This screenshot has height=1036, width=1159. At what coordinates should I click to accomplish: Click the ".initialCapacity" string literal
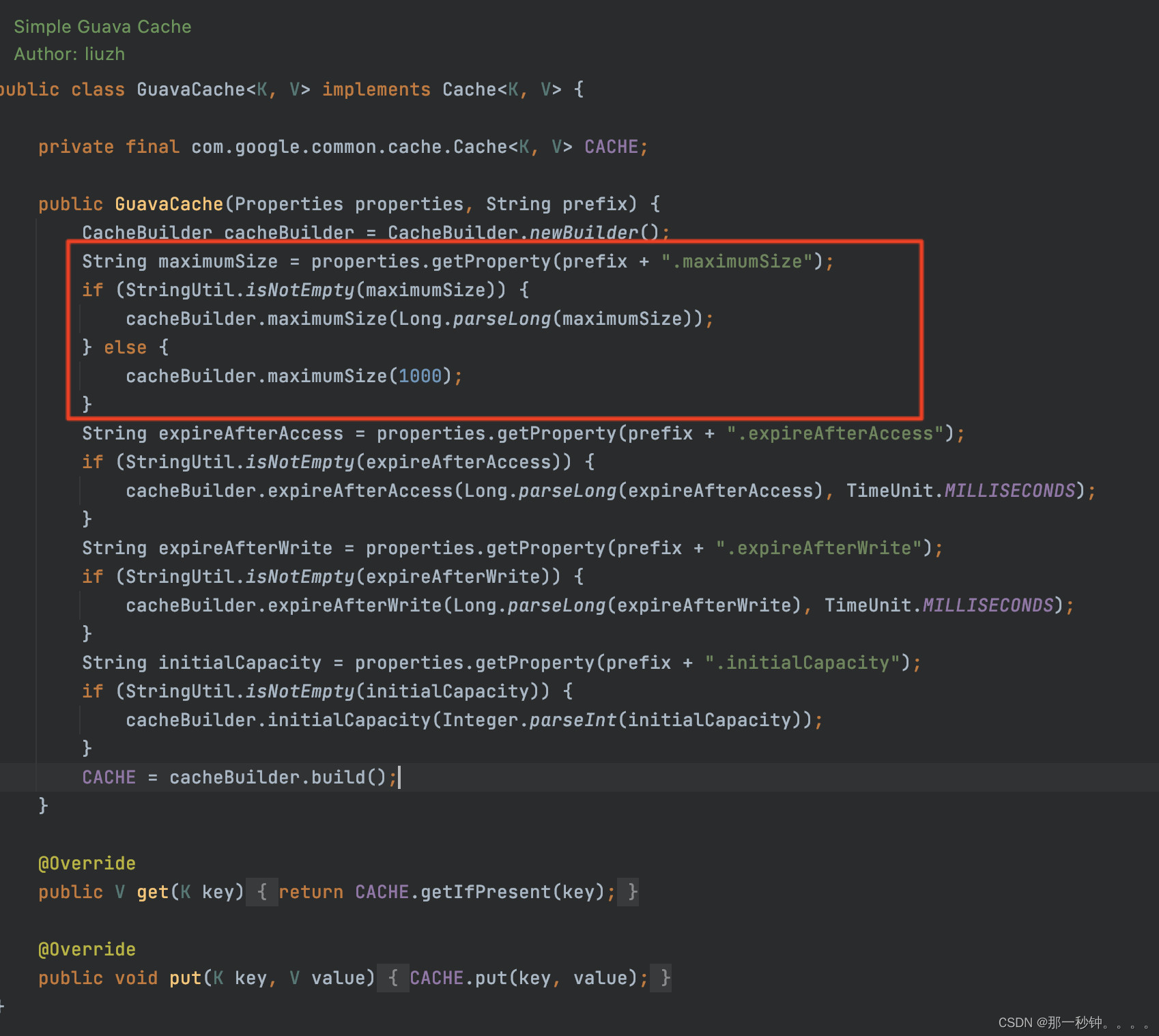coord(802,663)
